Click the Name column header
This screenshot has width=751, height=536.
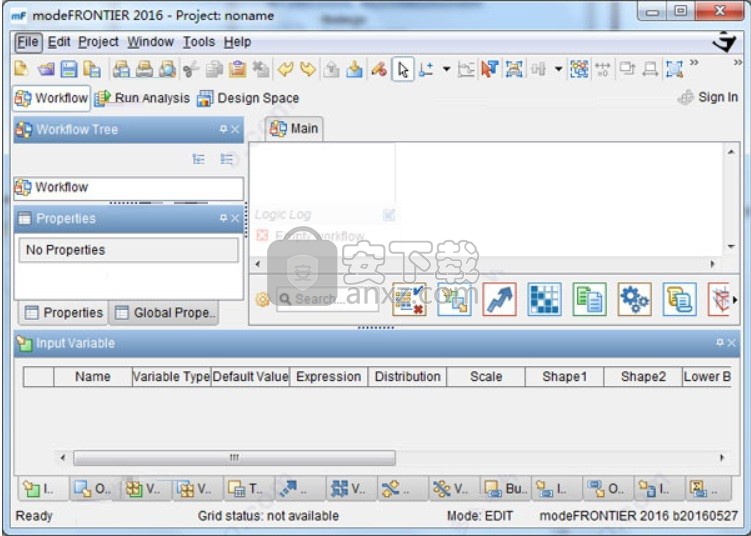point(92,376)
